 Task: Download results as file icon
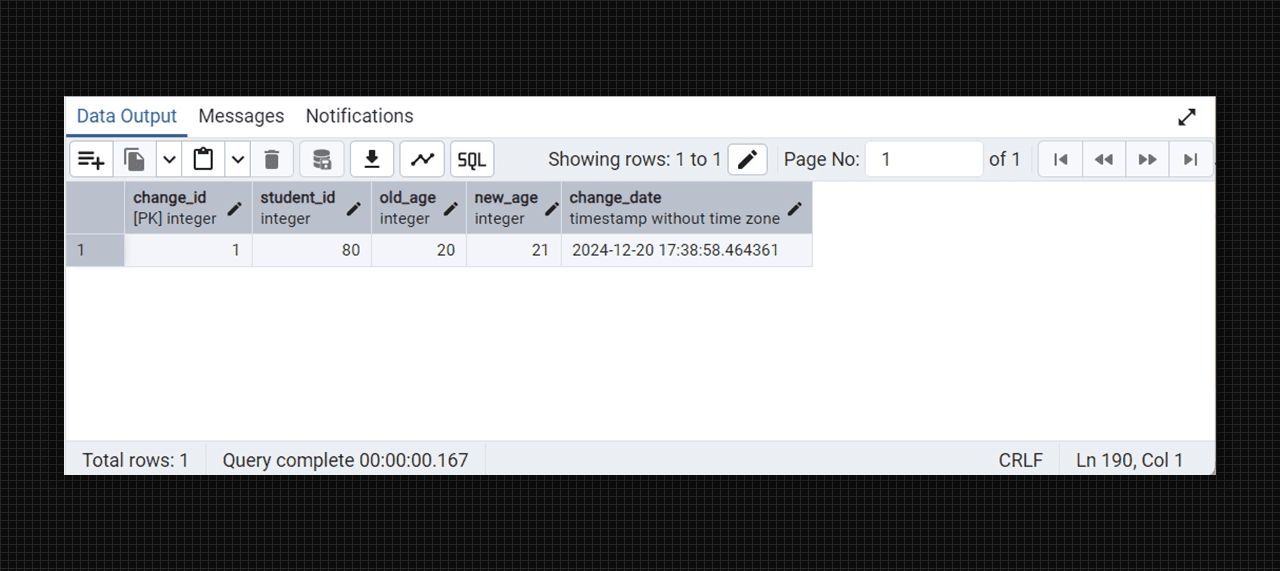point(372,159)
